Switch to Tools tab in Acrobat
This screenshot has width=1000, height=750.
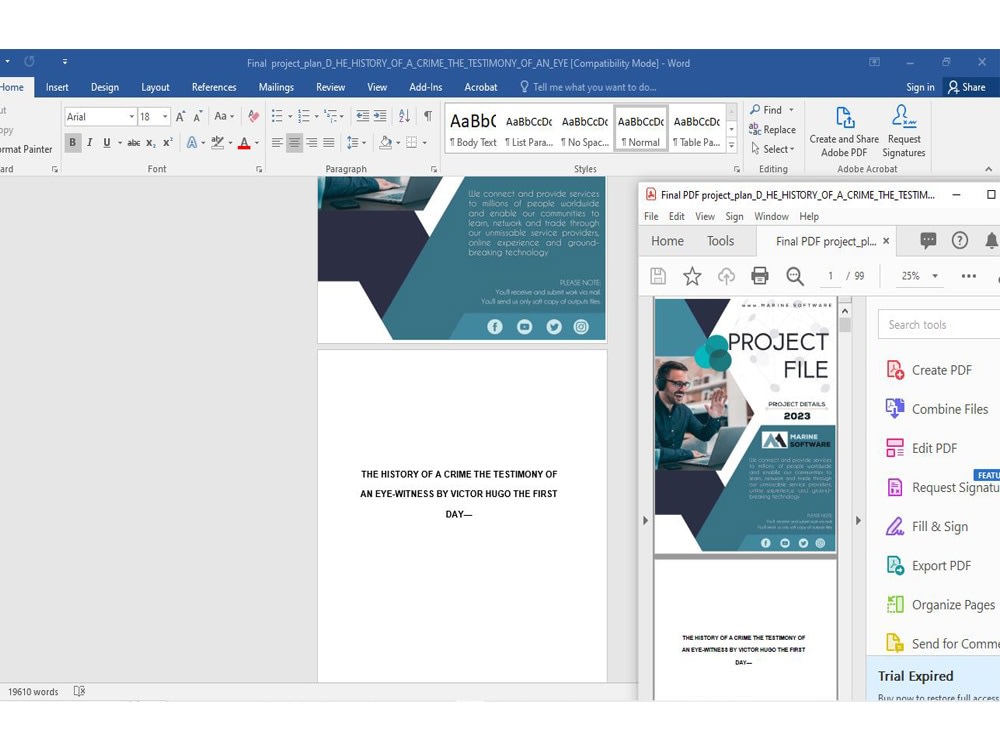click(x=720, y=241)
